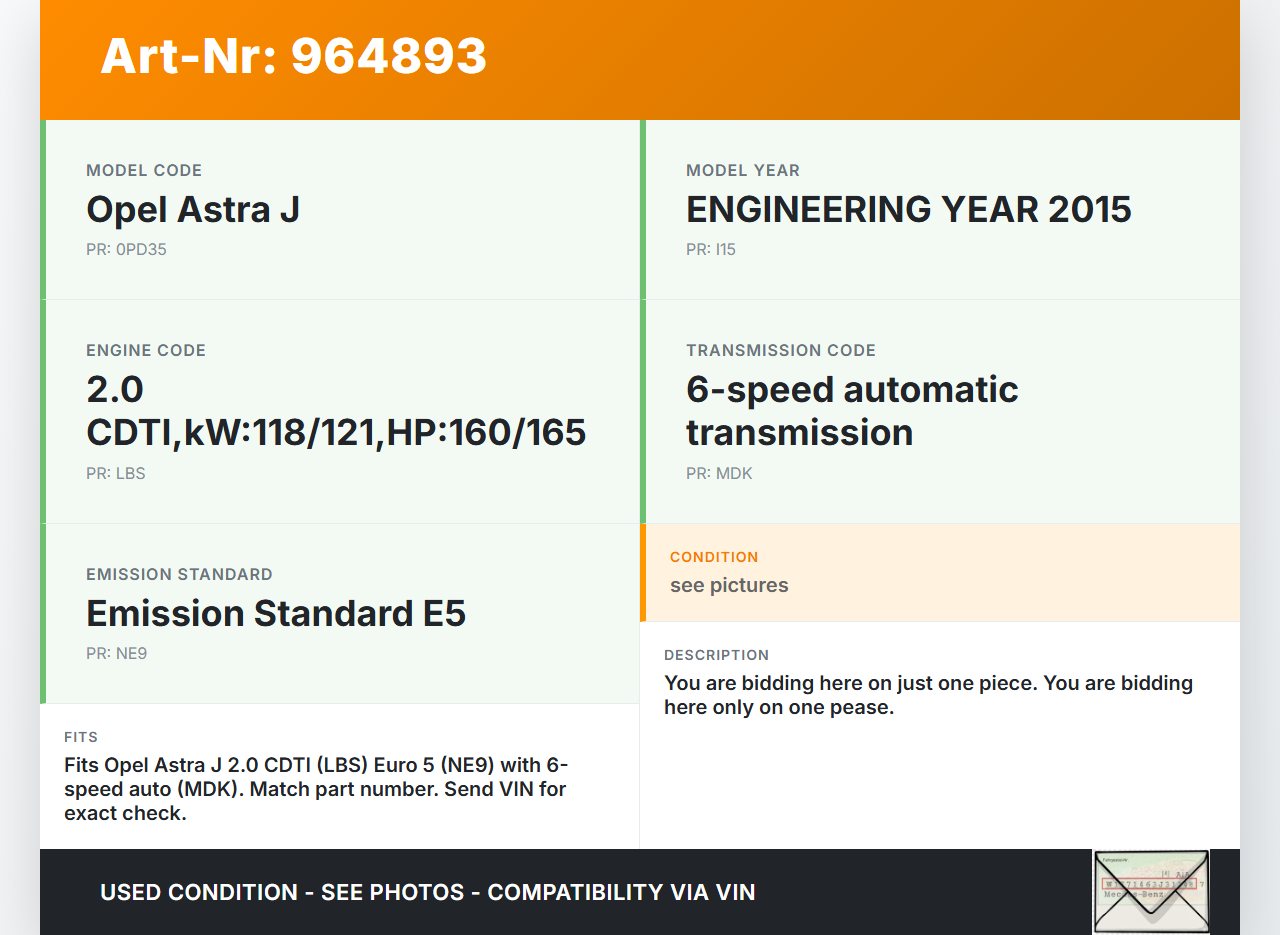This screenshot has height=935, width=1280.
Task: Click the PR: I15 code
Action: pos(710,250)
